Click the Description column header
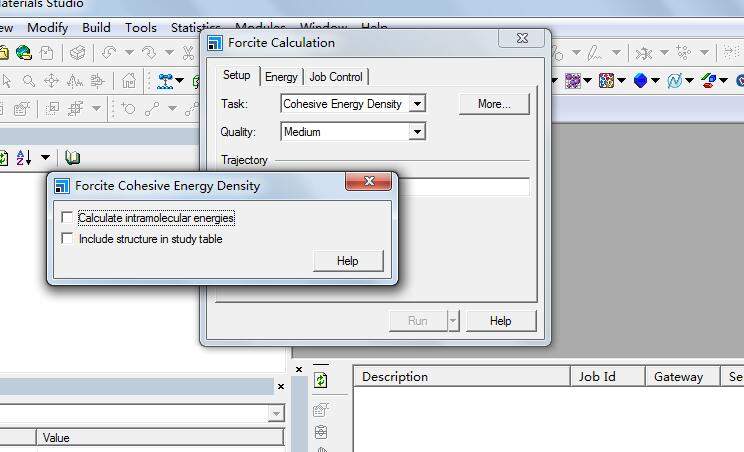744x452 pixels. [x=462, y=377]
